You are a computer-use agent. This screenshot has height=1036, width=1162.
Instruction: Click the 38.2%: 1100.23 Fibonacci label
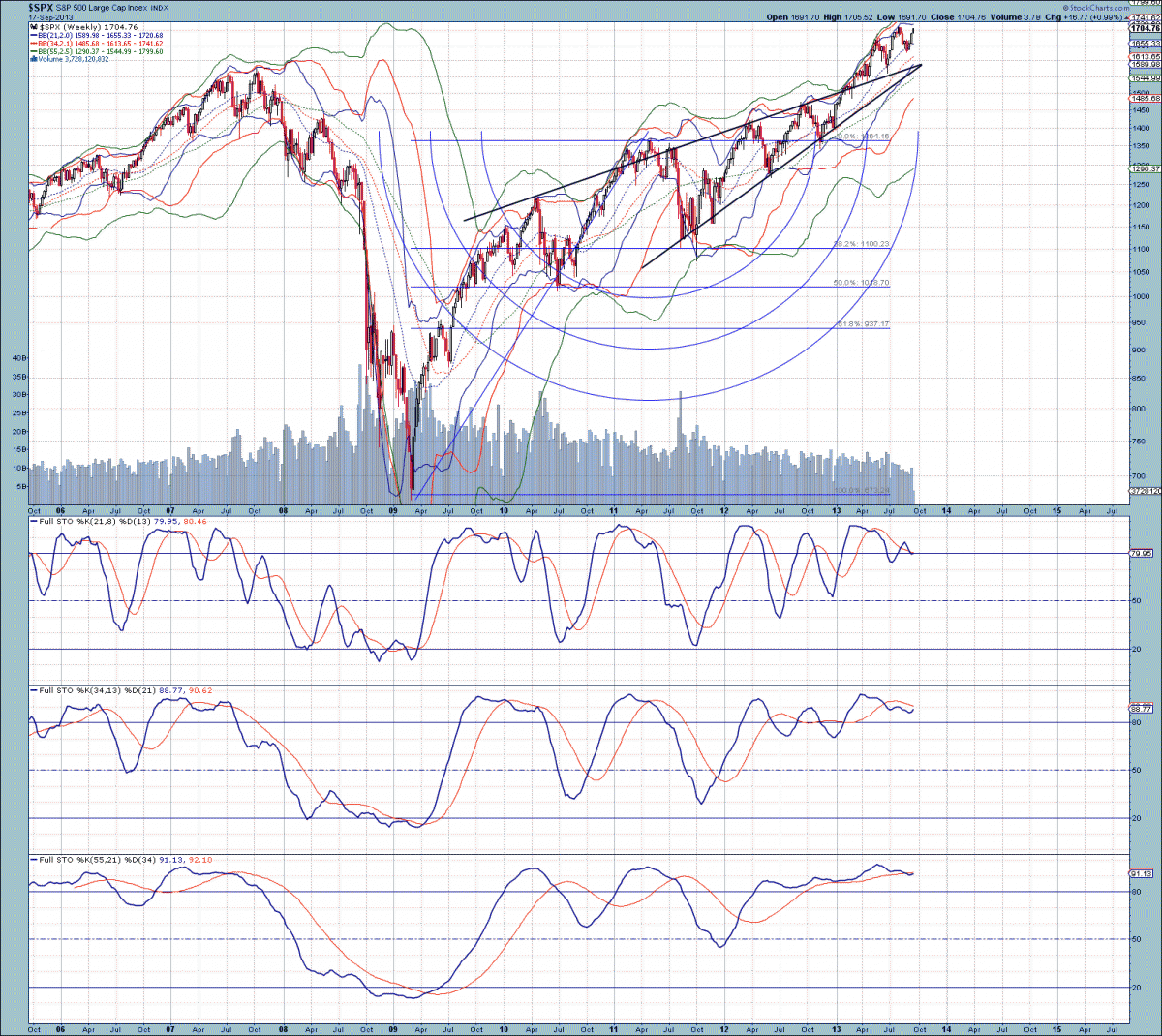862,244
